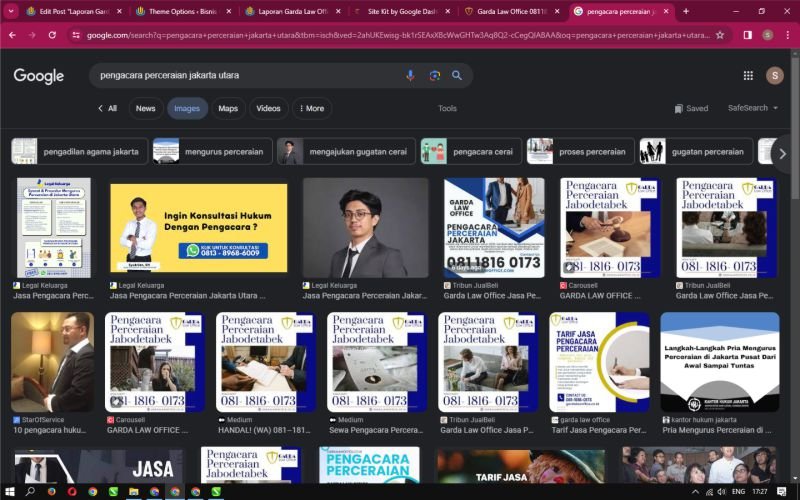
Task: Bookmark this page with star icon
Action: coord(720,35)
